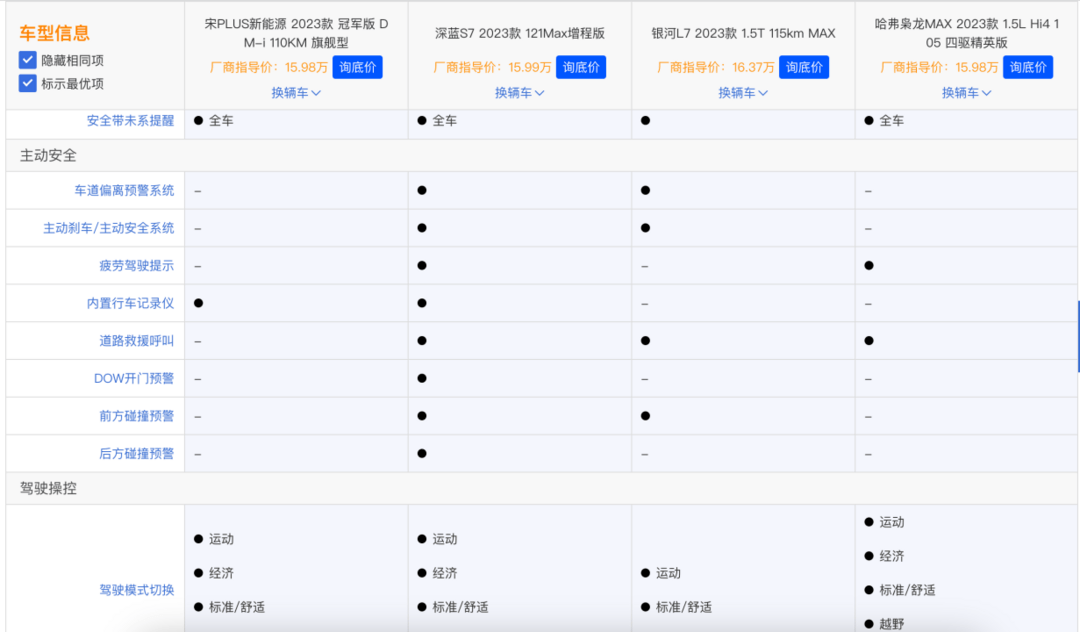The width and height of the screenshot is (1080, 632).
Task: Toggle the 标示最优项 checkbox
Action: 28,83
